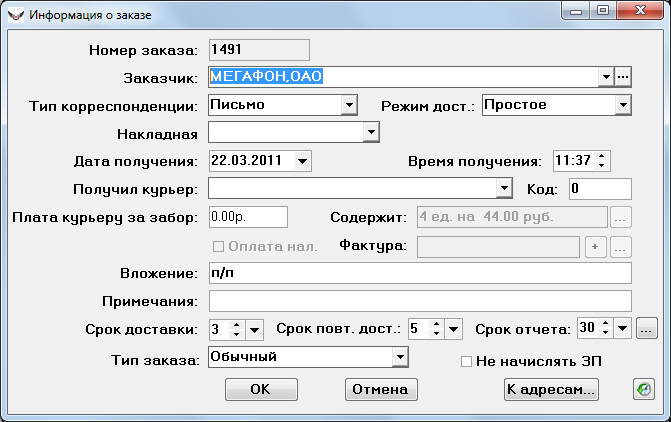Click the Код input field
This screenshot has width=671, height=422.
click(600, 189)
